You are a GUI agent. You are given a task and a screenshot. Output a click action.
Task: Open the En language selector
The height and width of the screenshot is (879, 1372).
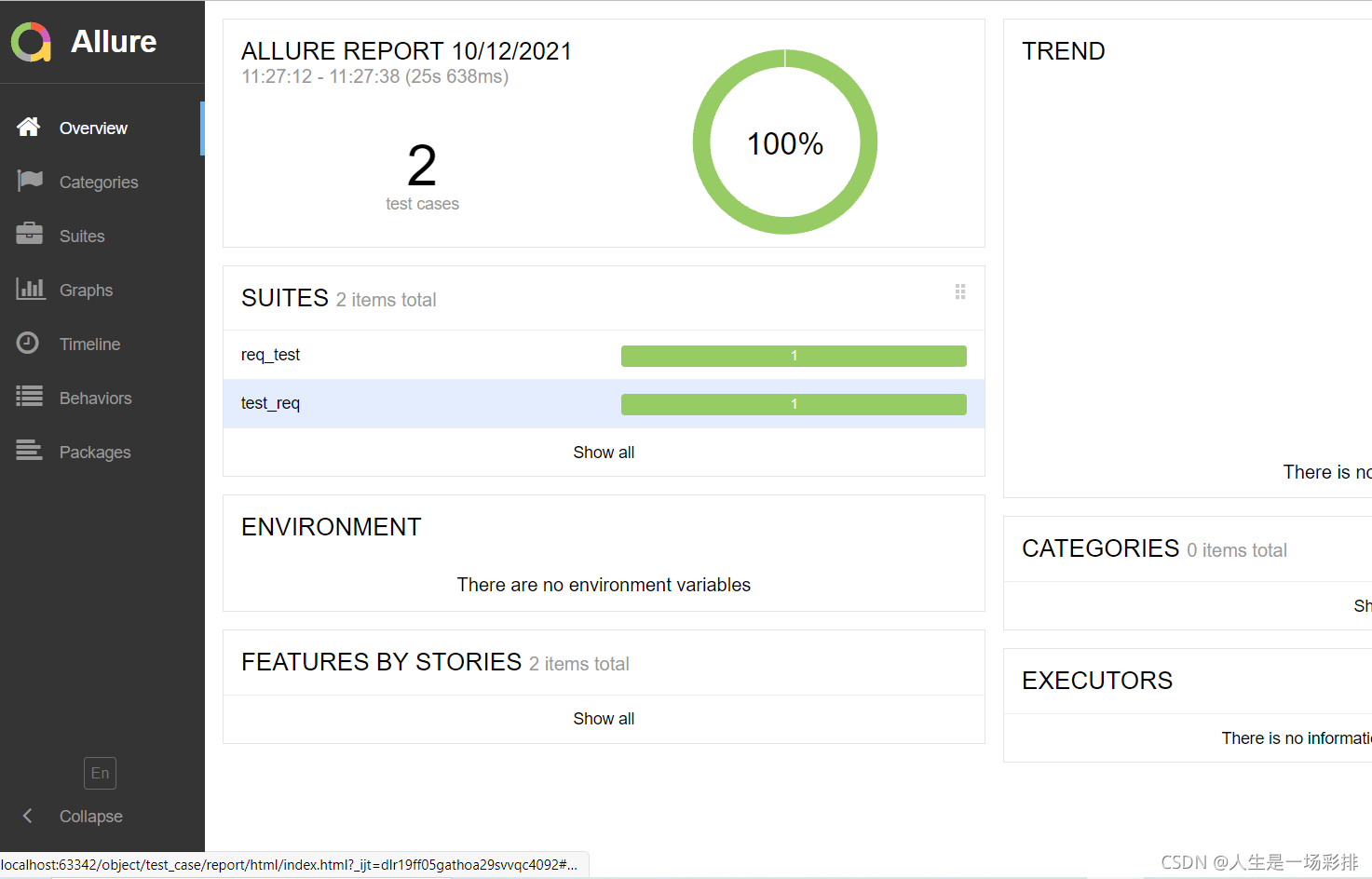100,773
